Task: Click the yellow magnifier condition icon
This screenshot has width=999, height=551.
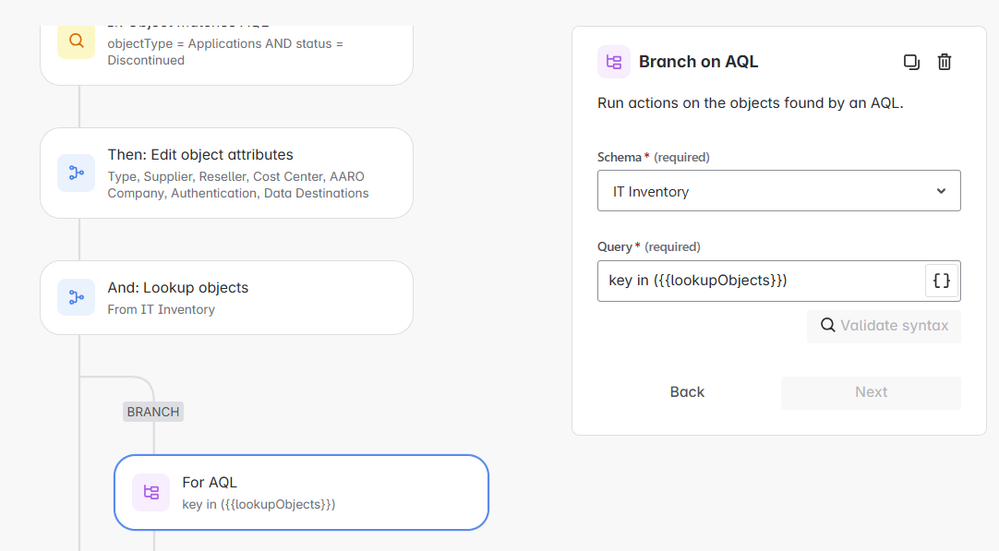Action: coord(76,42)
